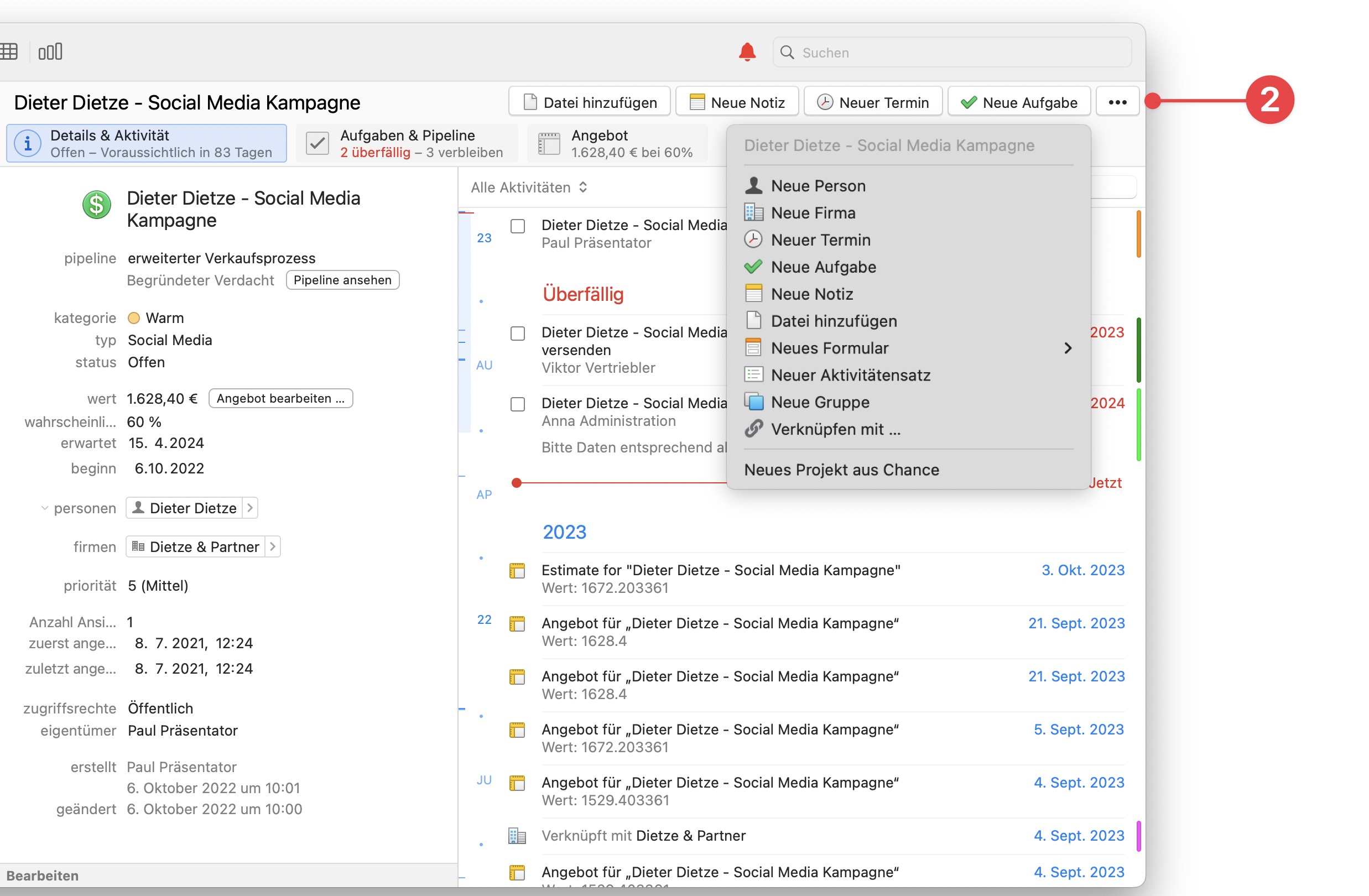Image resolution: width=1369 pixels, height=896 pixels.
Task: Open the Alle Aktivitäten filter dropdown
Action: click(529, 187)
